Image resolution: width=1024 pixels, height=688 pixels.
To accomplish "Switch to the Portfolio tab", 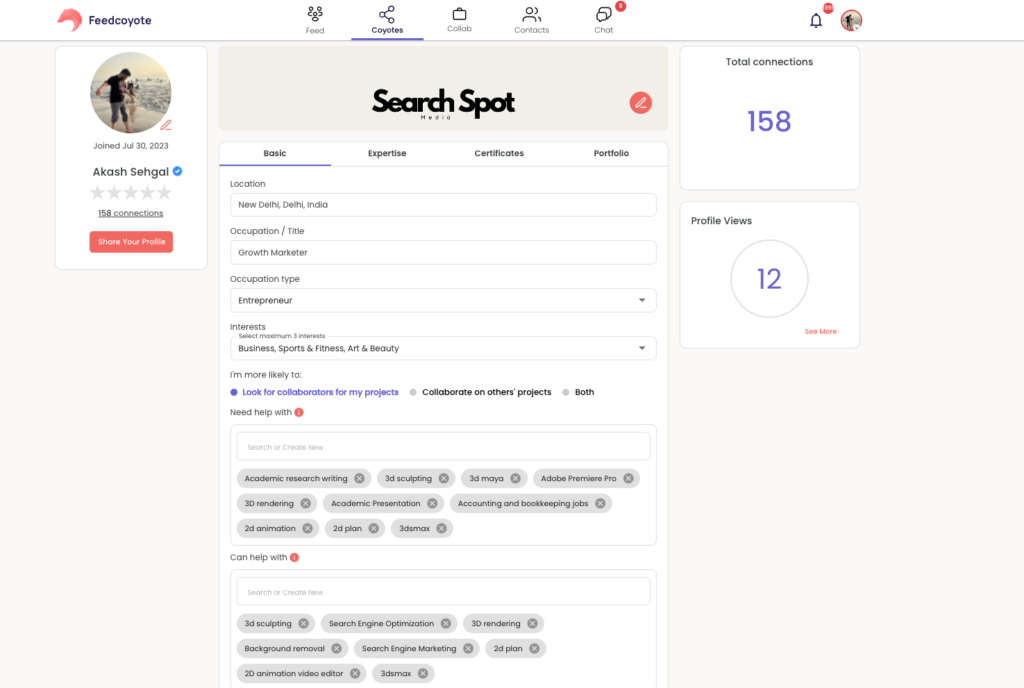I will tap(611, 153).
